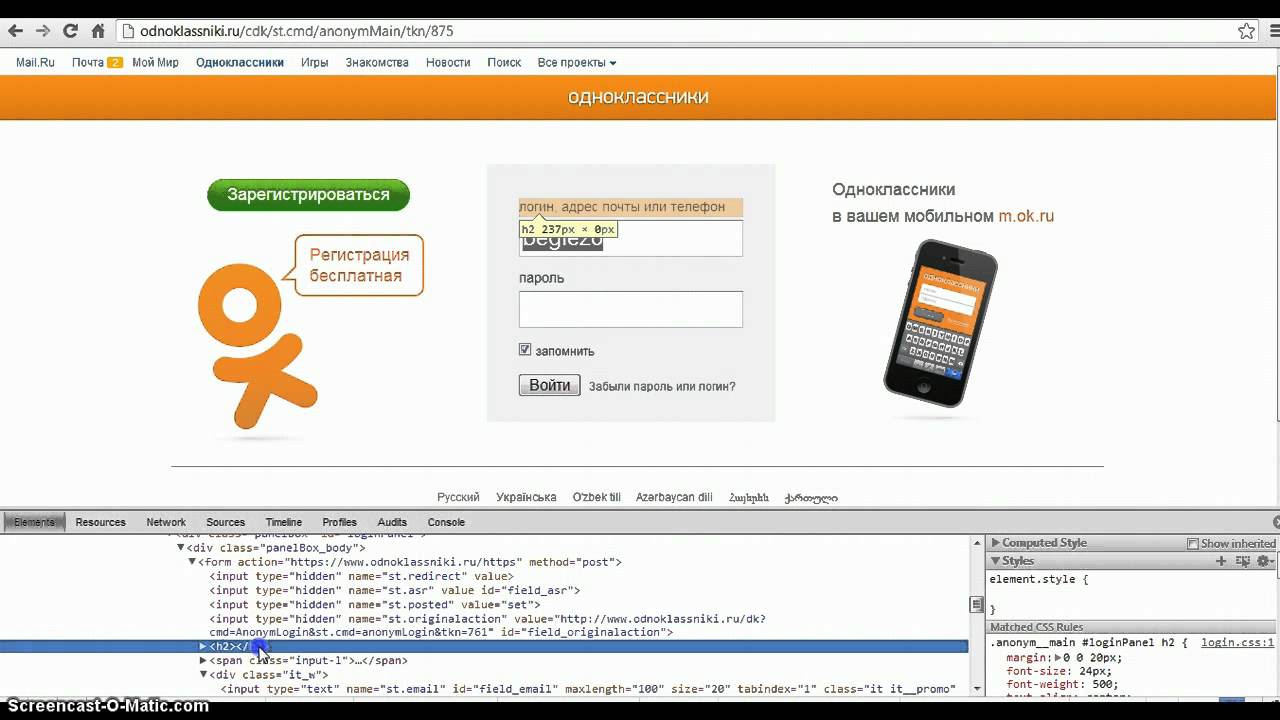1280x720 pixels.
Task: Click the font-weight: 500 property
Action: coord(1063,685)
